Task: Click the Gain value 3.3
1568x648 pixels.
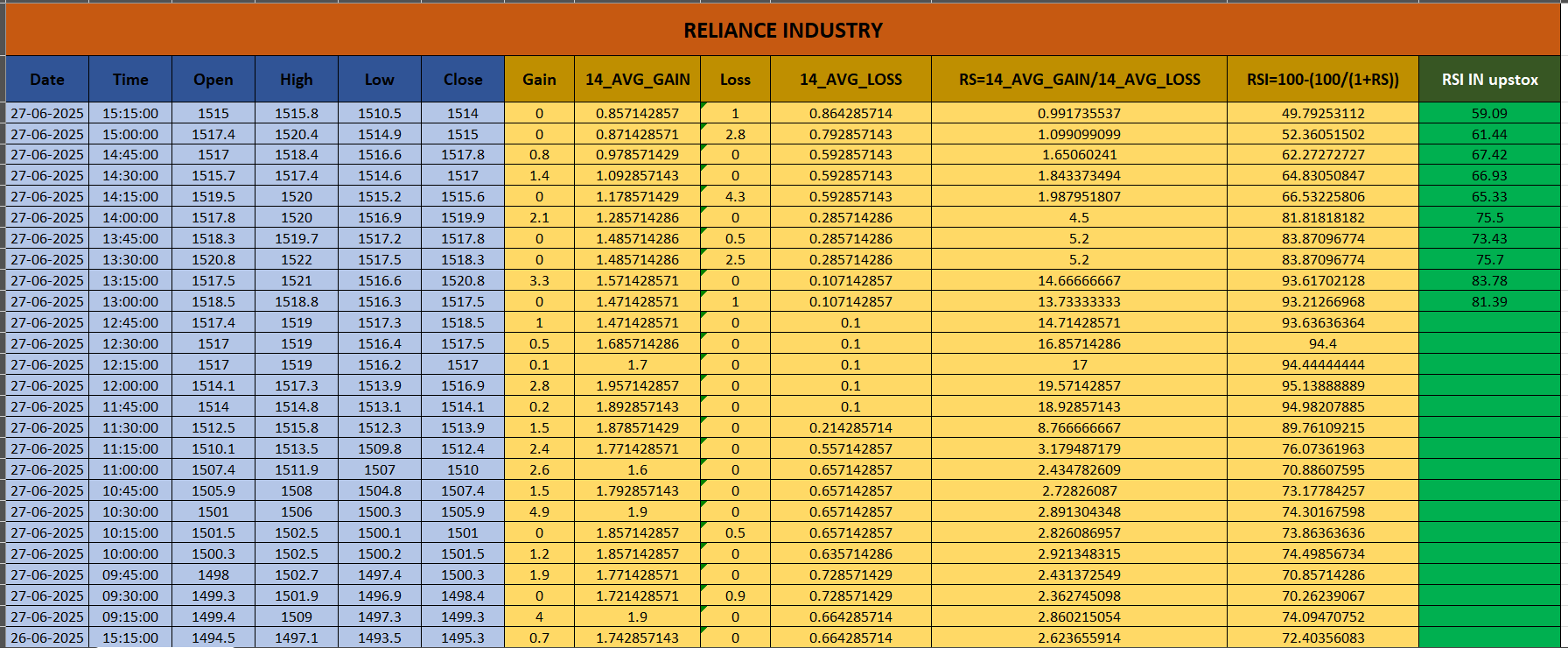Action: [539, 281]
